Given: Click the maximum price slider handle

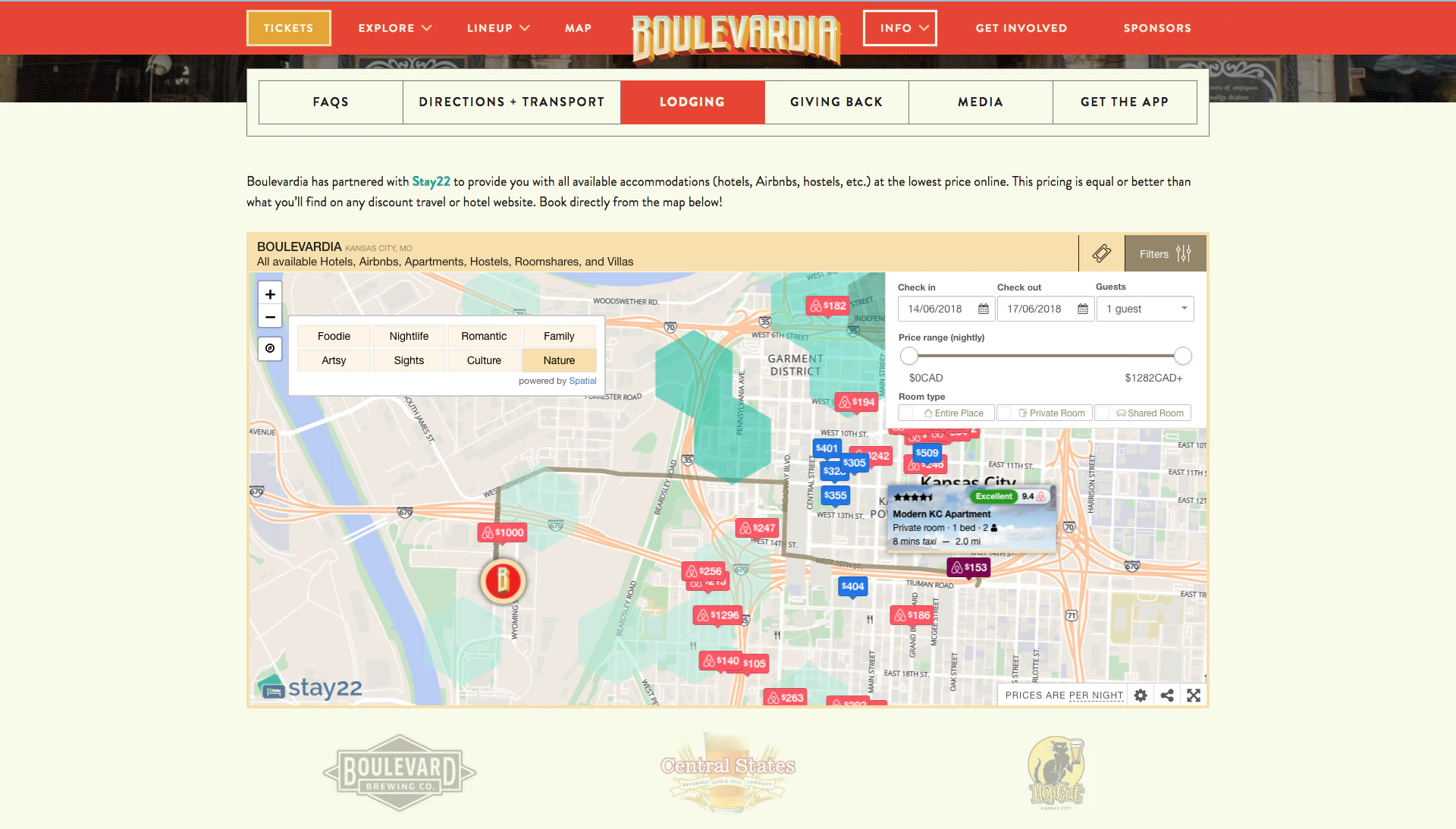Looking at the screenshot, I should [1183, 356].
